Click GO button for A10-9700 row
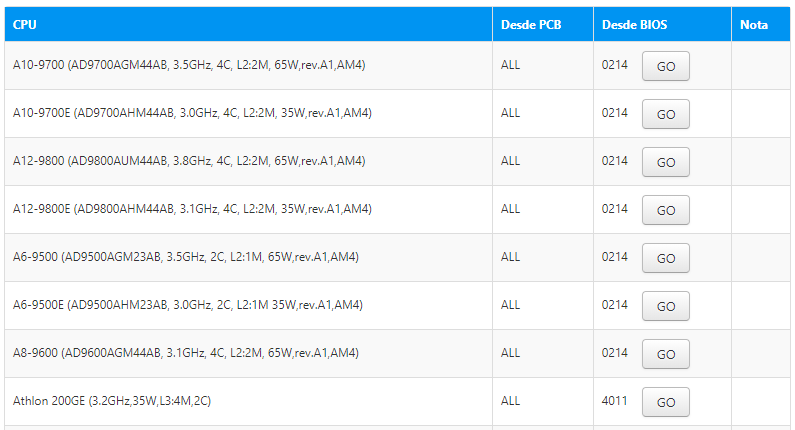Viewport: 795px width, 430px height. pyautogui.click(x=666, y=66)
